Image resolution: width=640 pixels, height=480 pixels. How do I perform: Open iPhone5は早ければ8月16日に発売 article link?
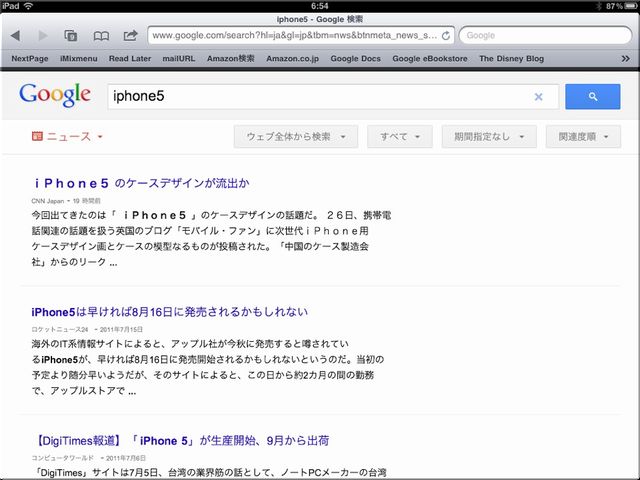(169, 312)
